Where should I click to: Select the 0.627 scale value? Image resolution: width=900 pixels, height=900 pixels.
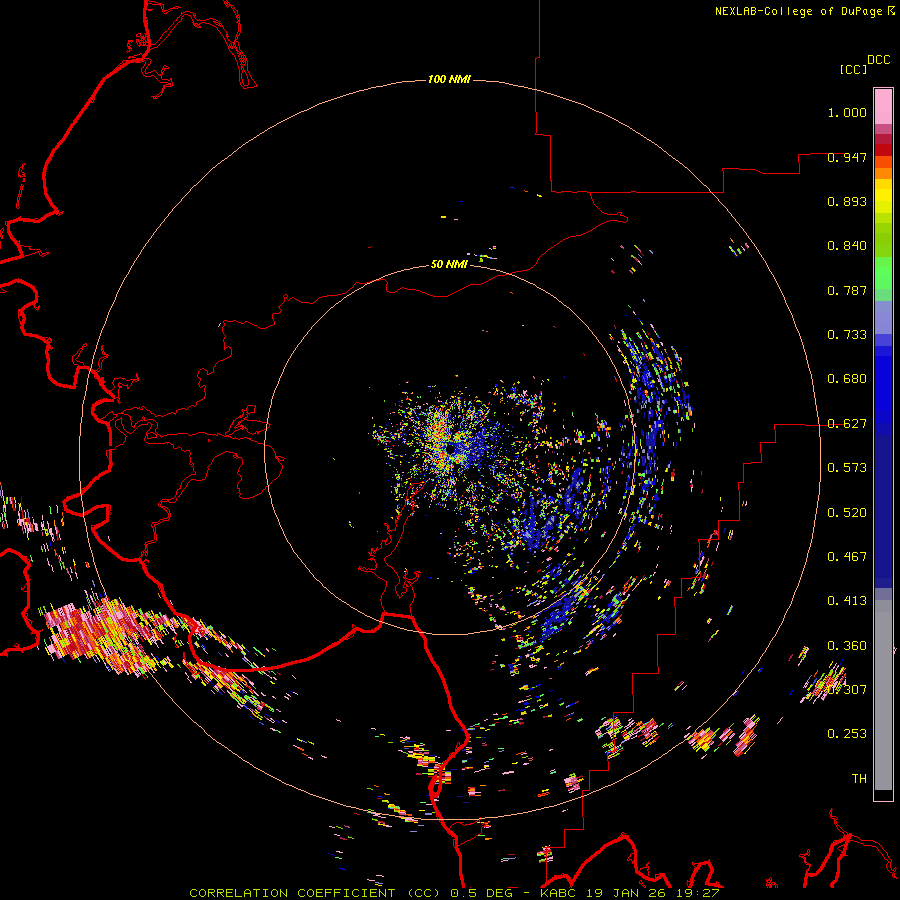(847, 424)
